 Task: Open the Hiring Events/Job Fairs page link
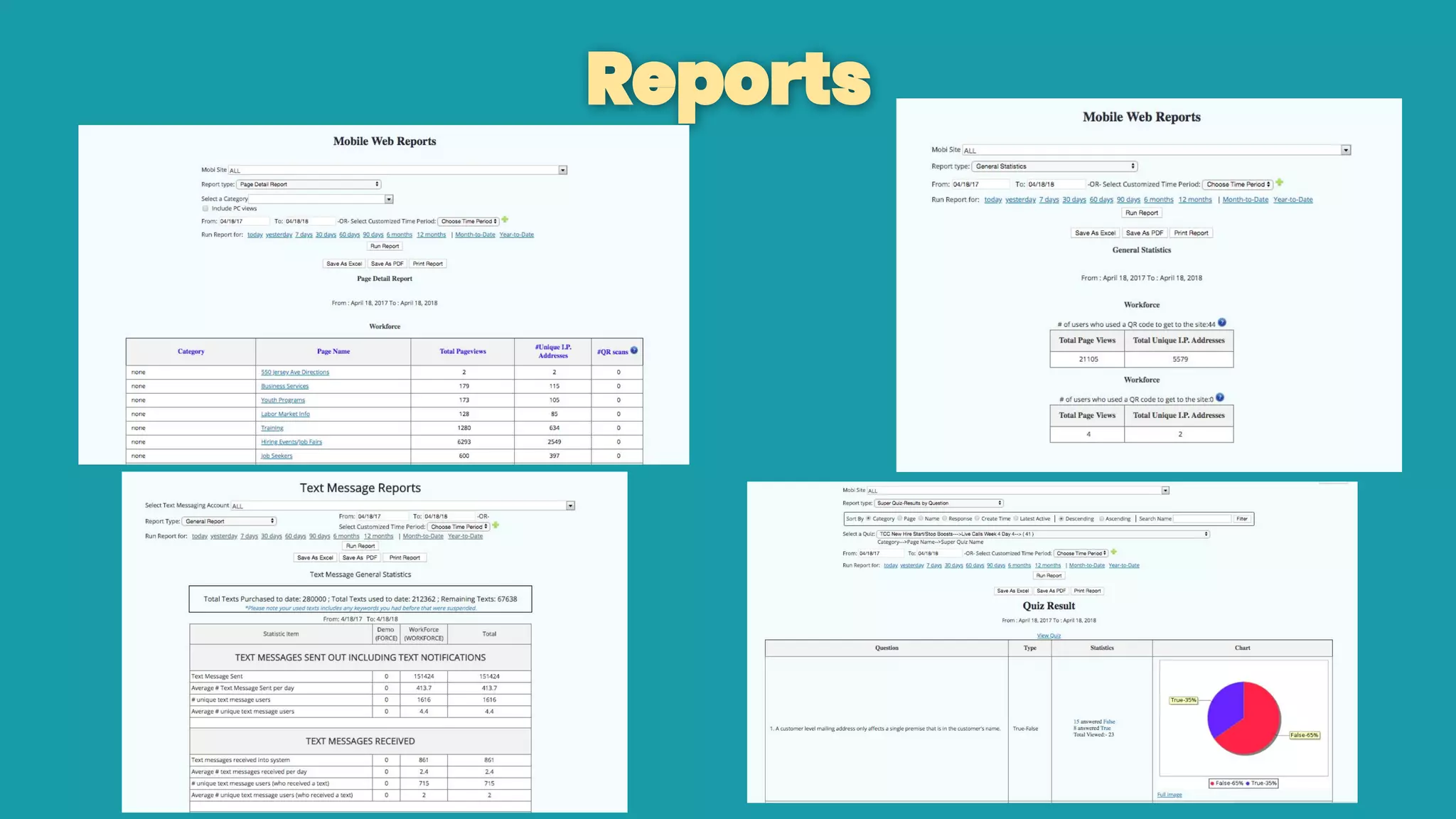click(291, 442)
